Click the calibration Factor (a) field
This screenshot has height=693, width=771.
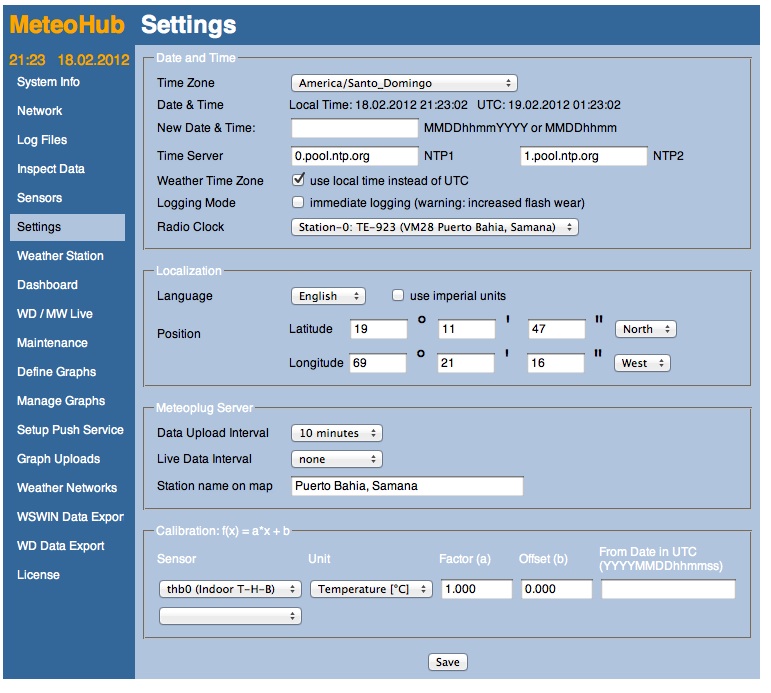click(x=476, y=589)
